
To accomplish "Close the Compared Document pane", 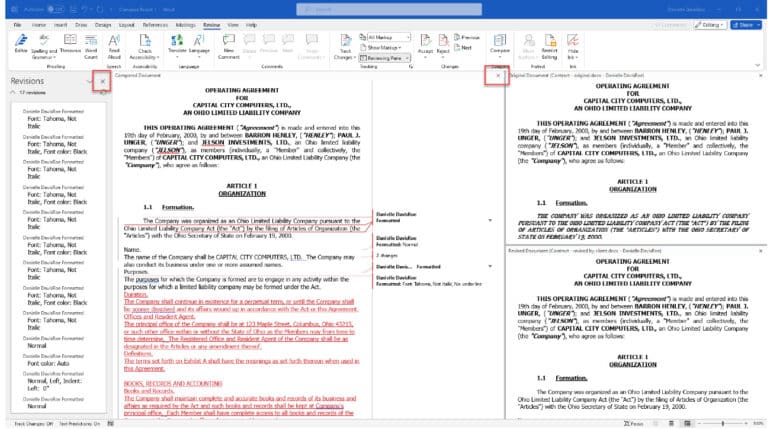I will point(498,76).
